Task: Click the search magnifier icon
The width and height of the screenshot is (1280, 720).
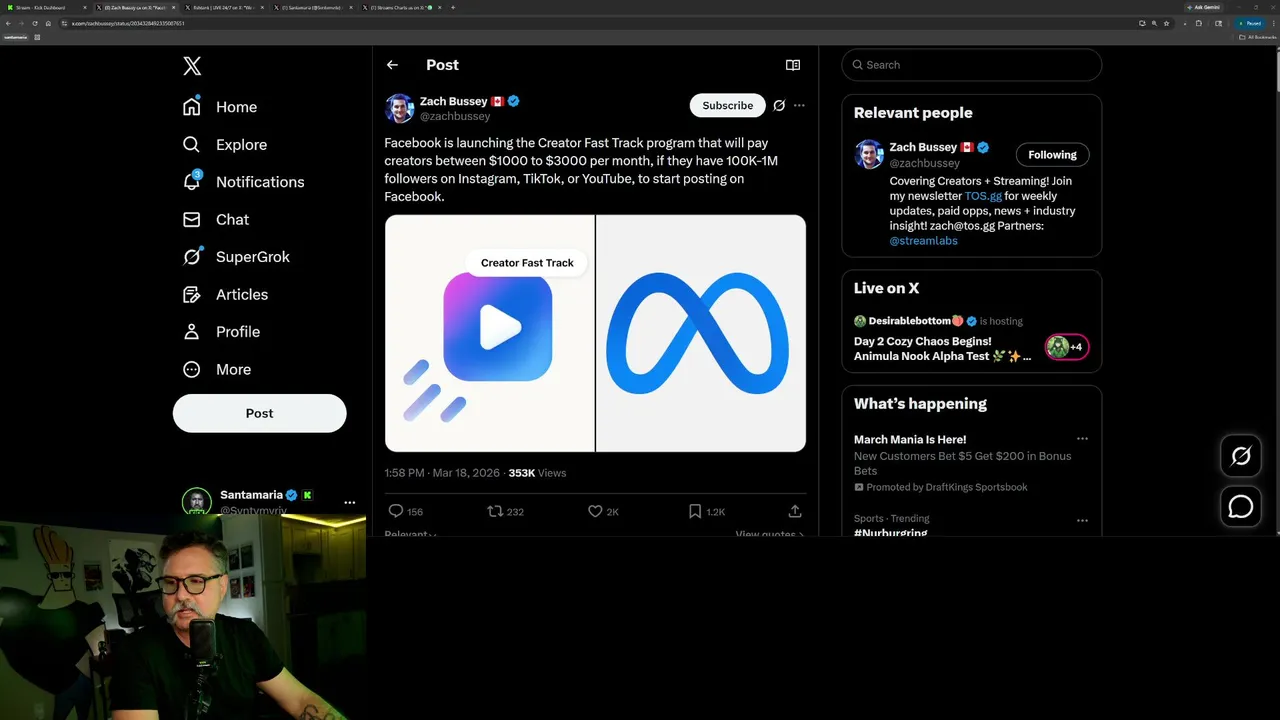Action: (x=857, y=65)
